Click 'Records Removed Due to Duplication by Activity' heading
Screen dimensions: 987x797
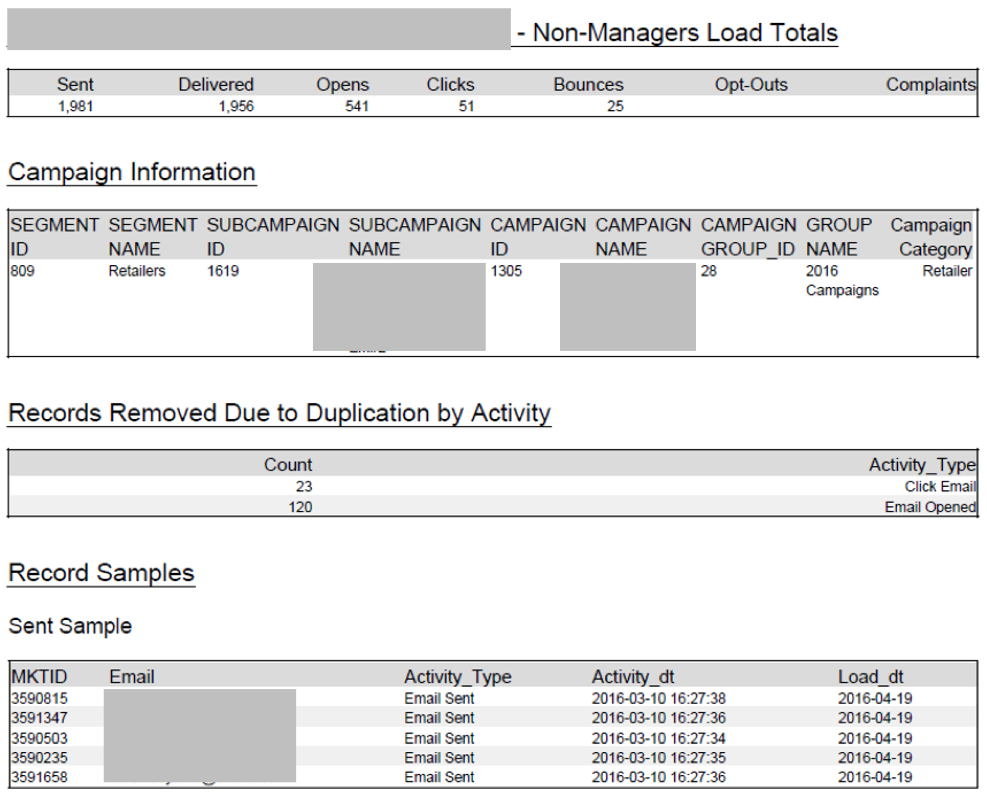point(279,414)
